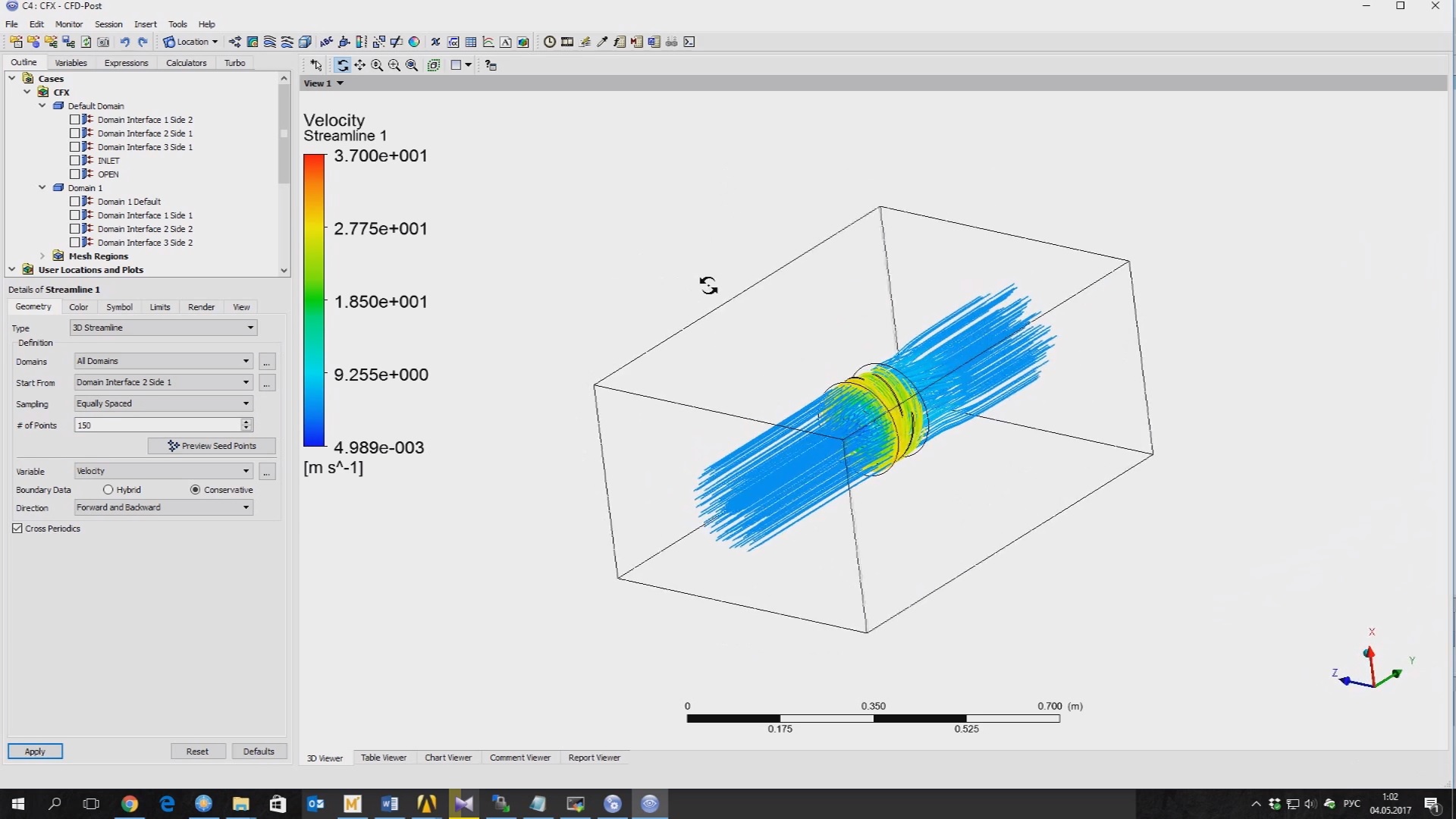Click the Undo arrow icon
1456x819 pixels.
tap(125, 42)
